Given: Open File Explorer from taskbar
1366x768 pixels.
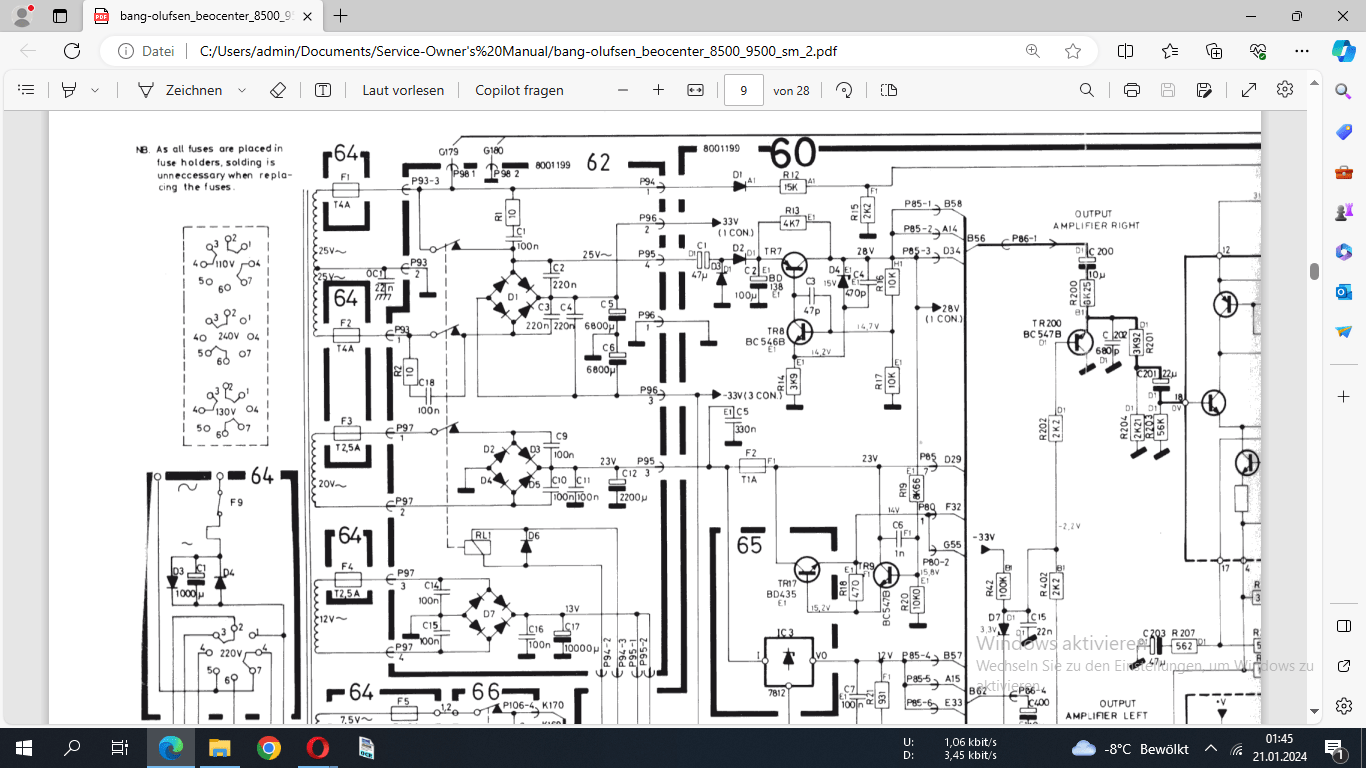Looking at the screenshot, I should click(x=220, y=748).
